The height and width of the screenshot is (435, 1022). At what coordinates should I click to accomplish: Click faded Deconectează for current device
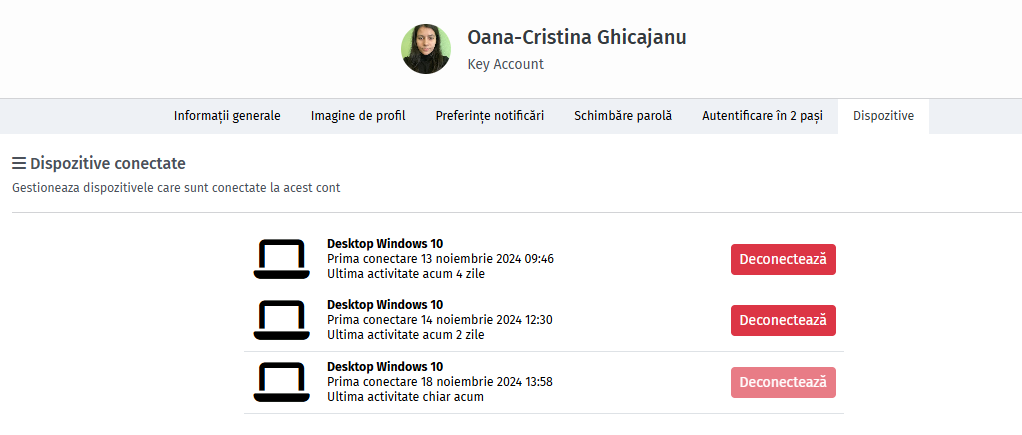(783, 382)
